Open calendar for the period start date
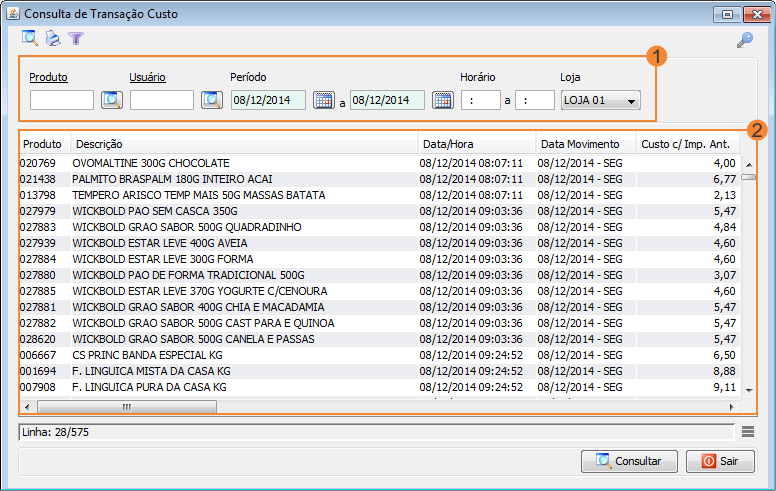The height and width of the screenshot is (491, 776). click(323, 100)
